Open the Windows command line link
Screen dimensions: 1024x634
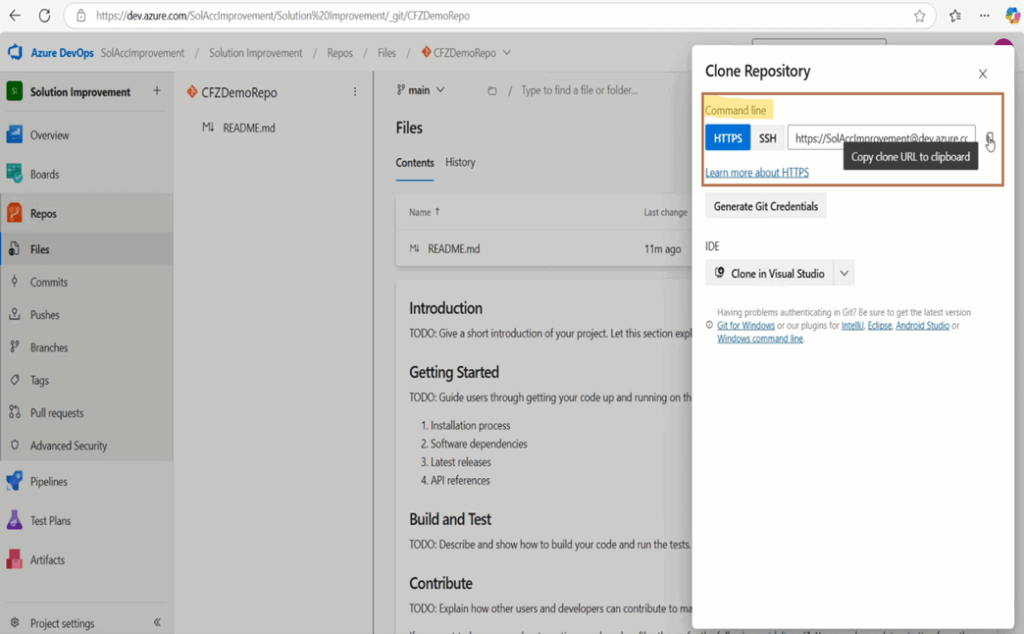[760, 338]
